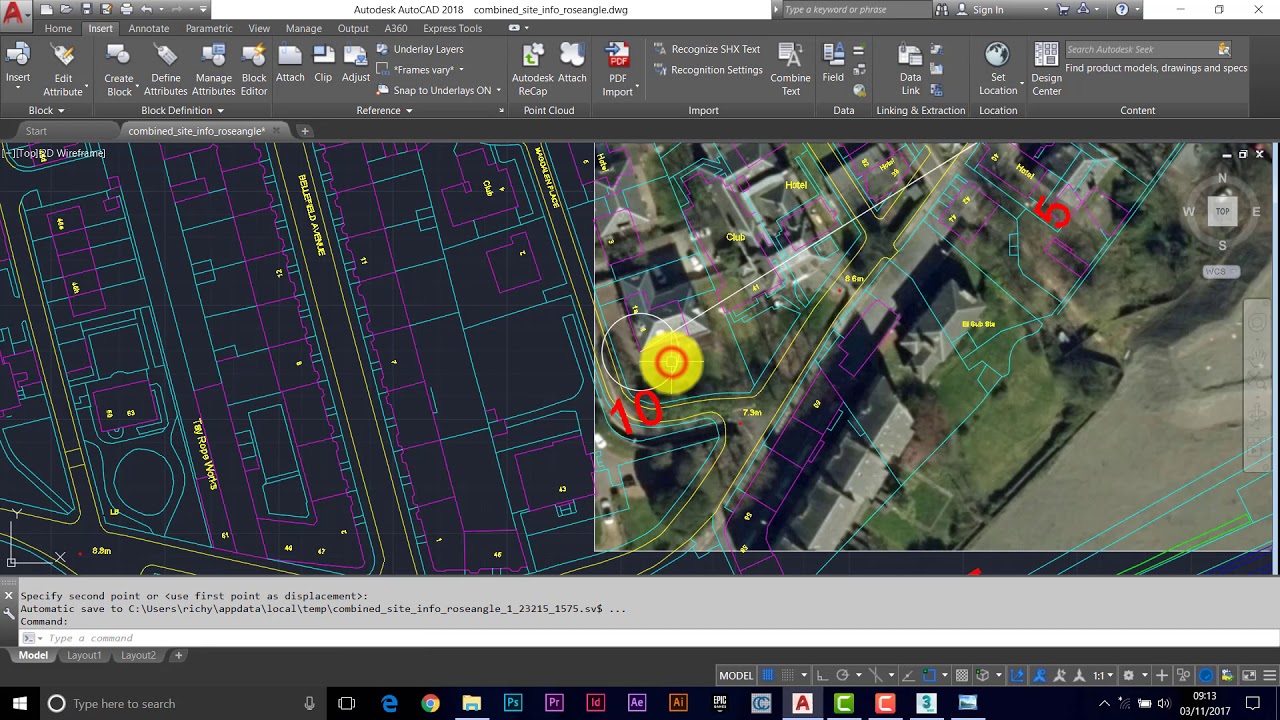Open the annotation scale 1:1 dropdown

point(1102,675)
